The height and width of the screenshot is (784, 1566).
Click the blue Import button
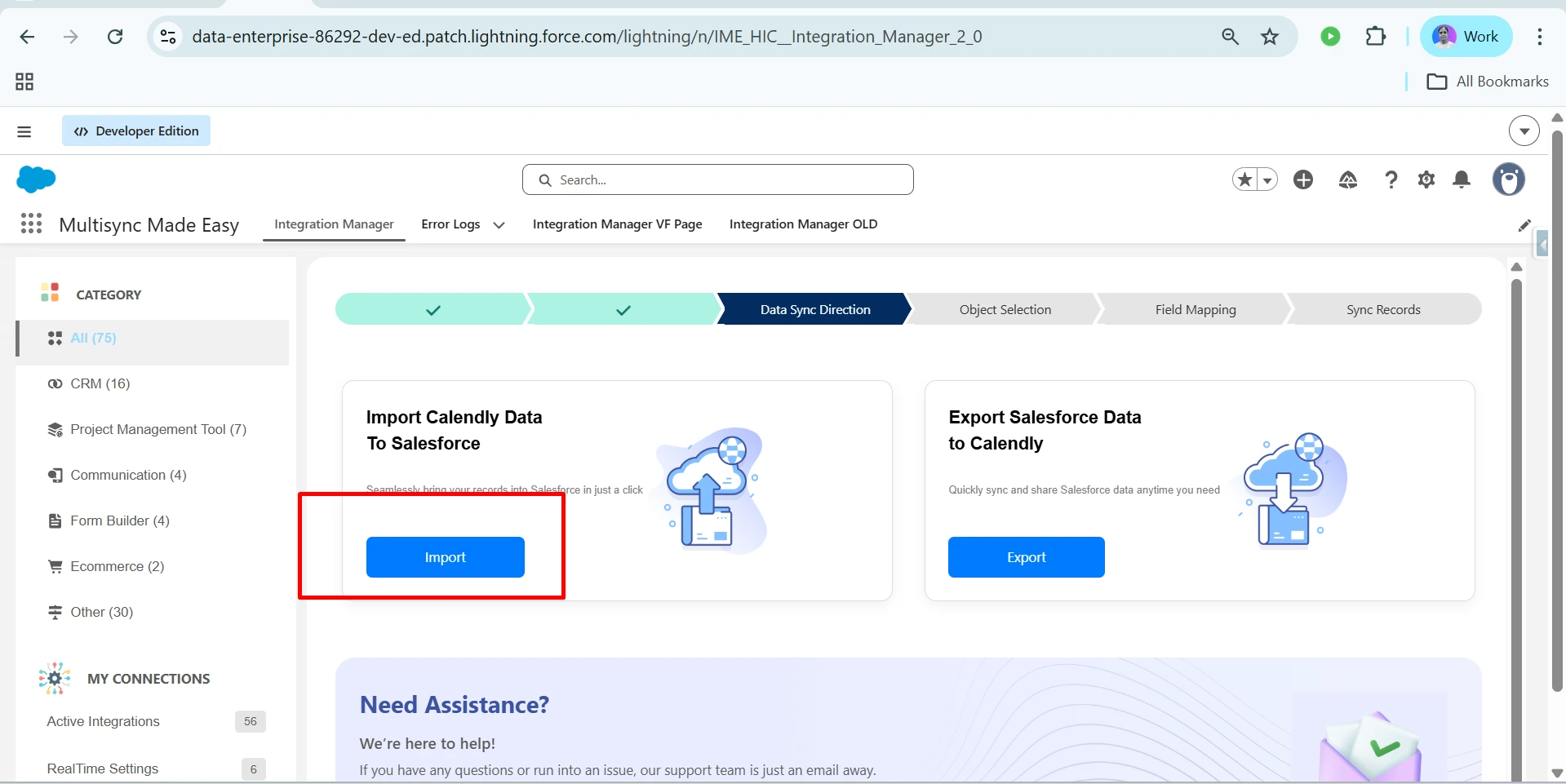(445, 557)
